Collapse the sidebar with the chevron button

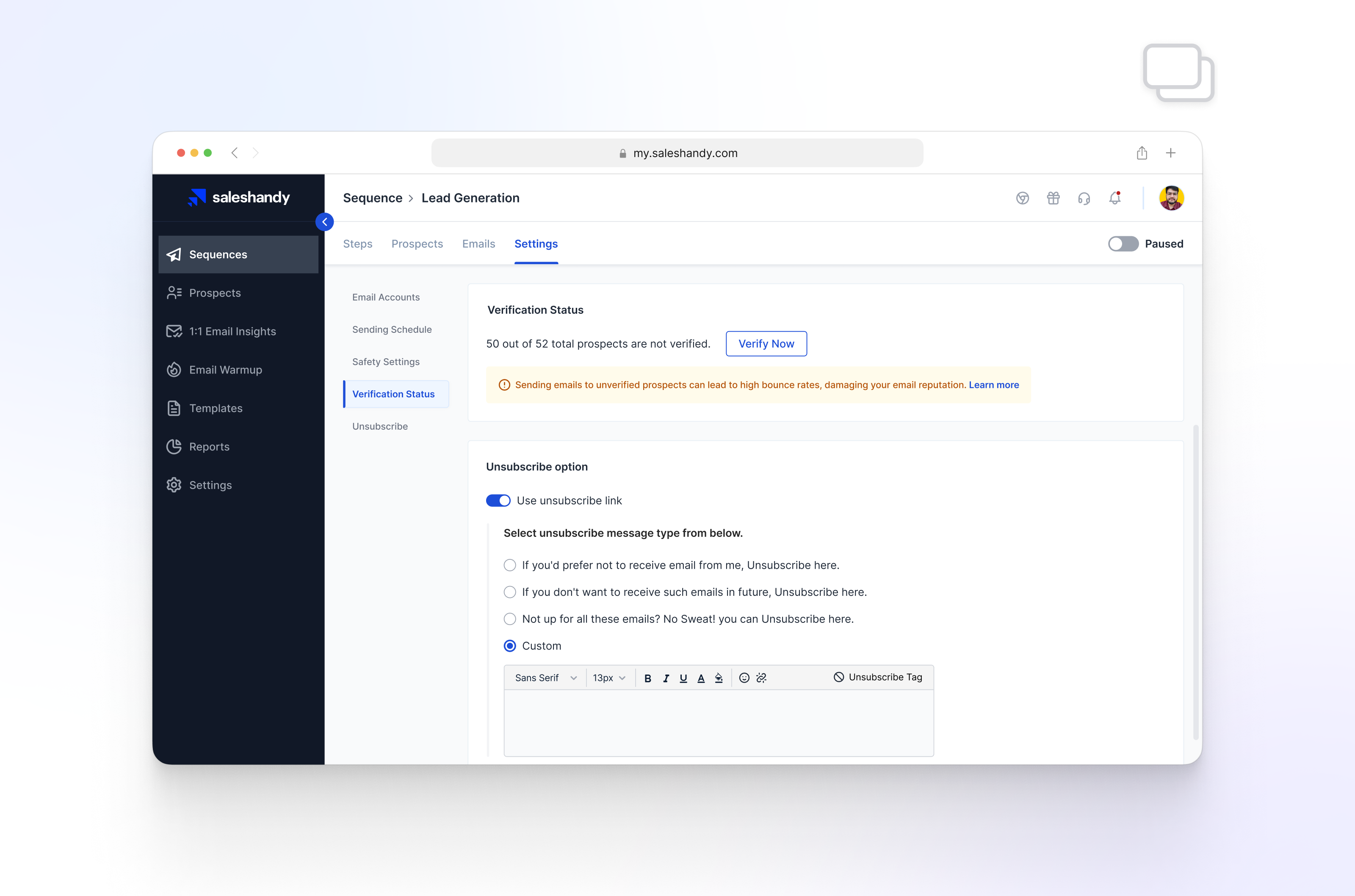click(x=324, y=222)
